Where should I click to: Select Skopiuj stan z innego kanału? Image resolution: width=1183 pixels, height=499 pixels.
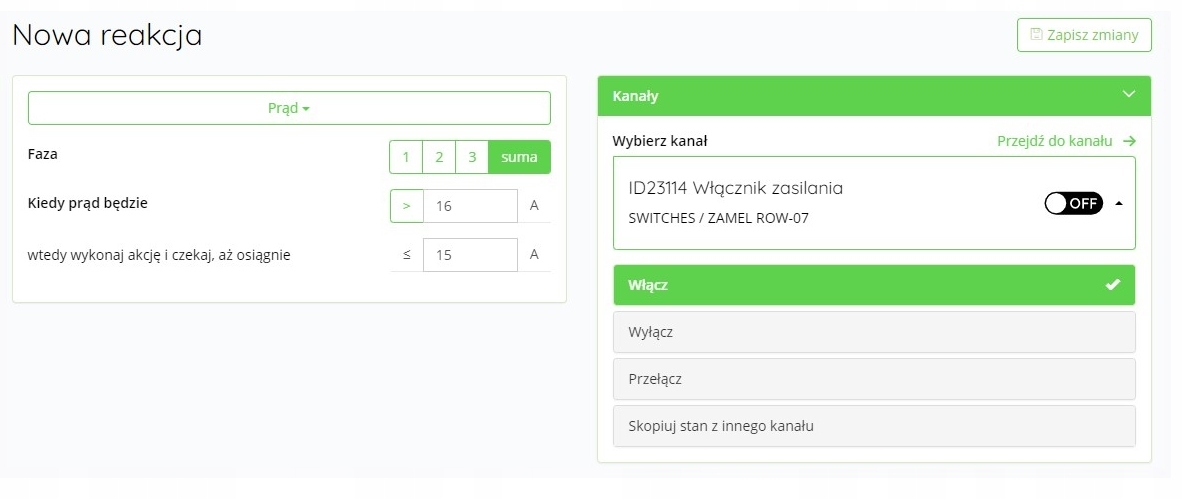coord(873,426)
